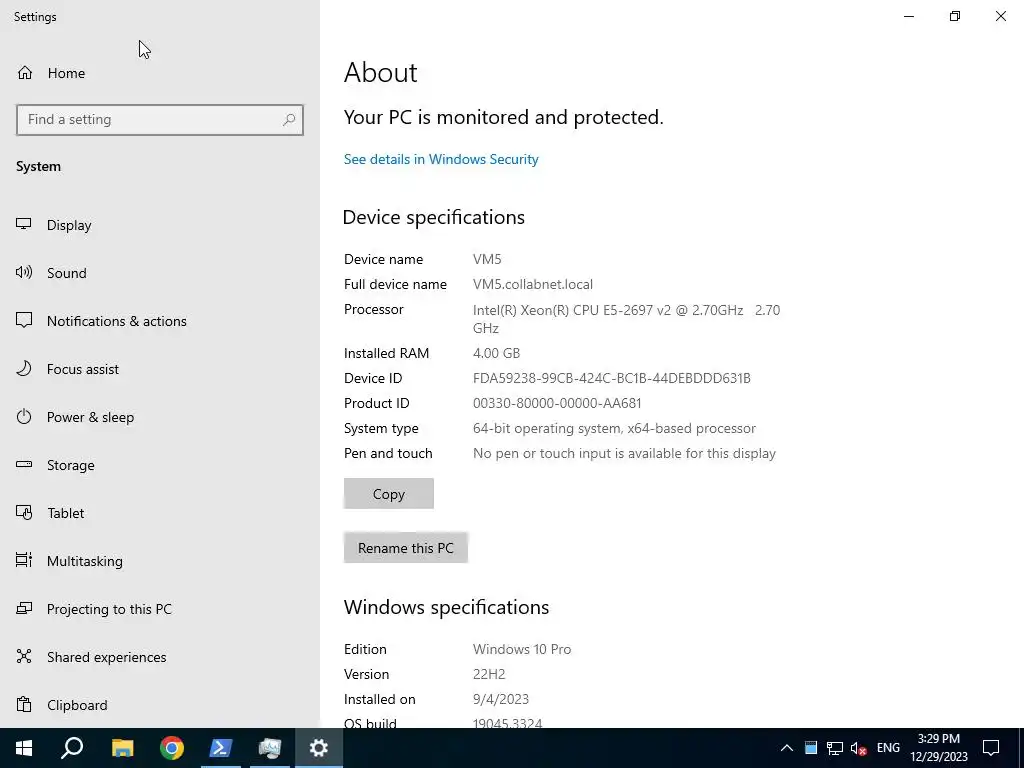Screen dimensions: 1024x768
Task: Switch to the computer management app in taskbar
Action: coord(270,748)
